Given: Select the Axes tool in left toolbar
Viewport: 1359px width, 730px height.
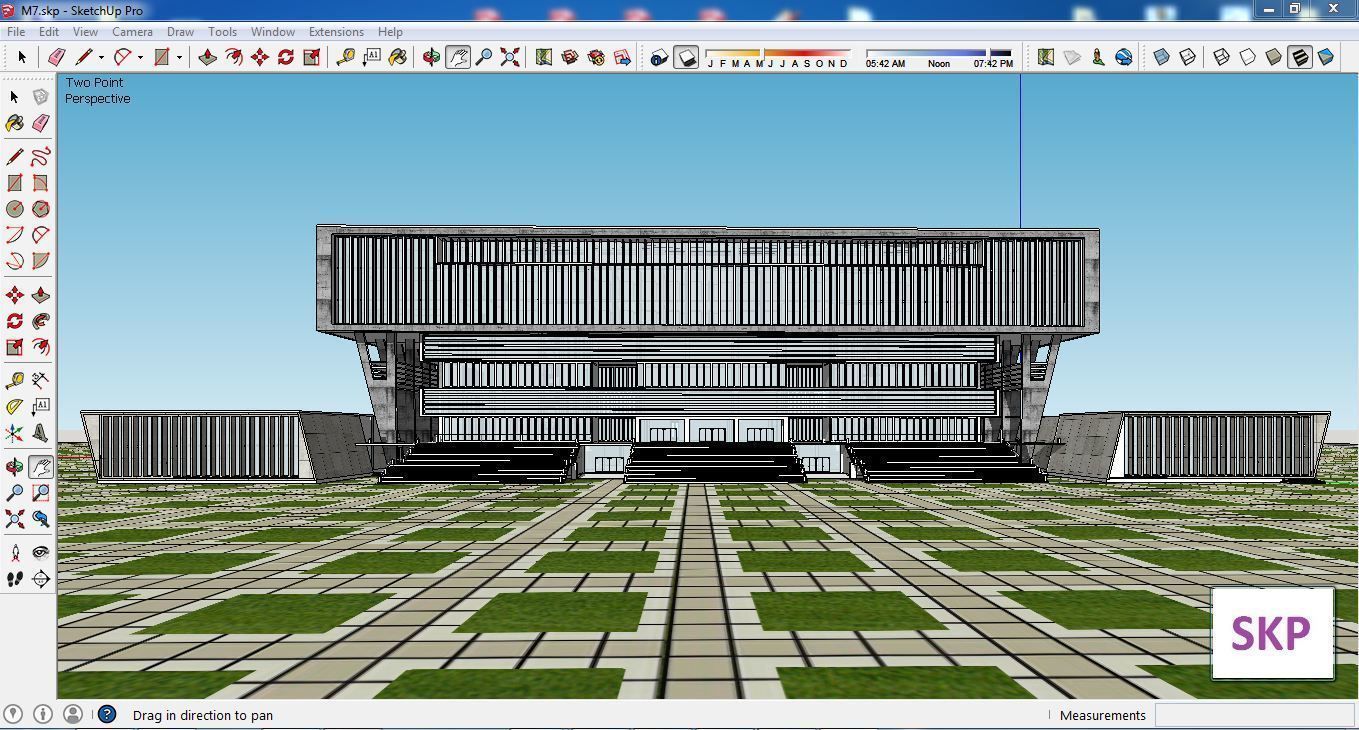Looking at the screenshot, I should [x=15, y=433].
